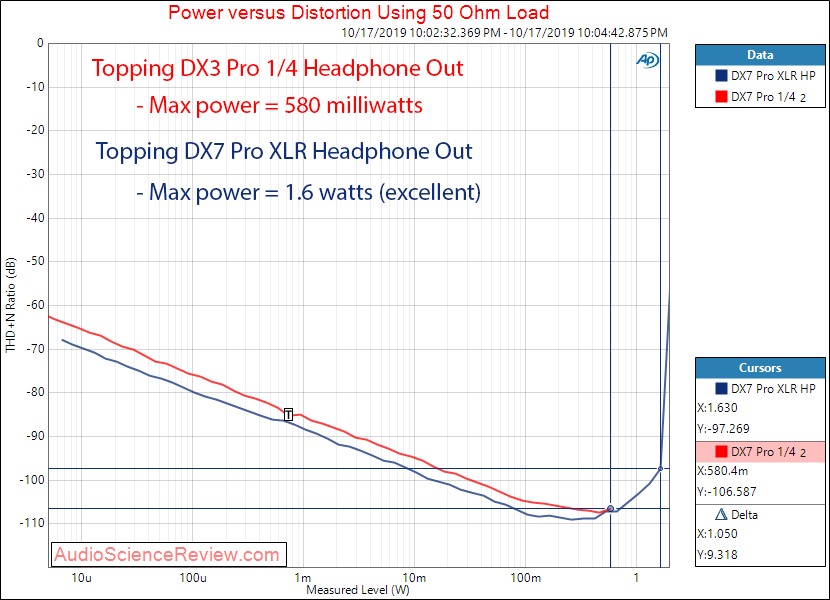
Task: Click the Measured Level (W) axis label
Action: pos(358,590)
